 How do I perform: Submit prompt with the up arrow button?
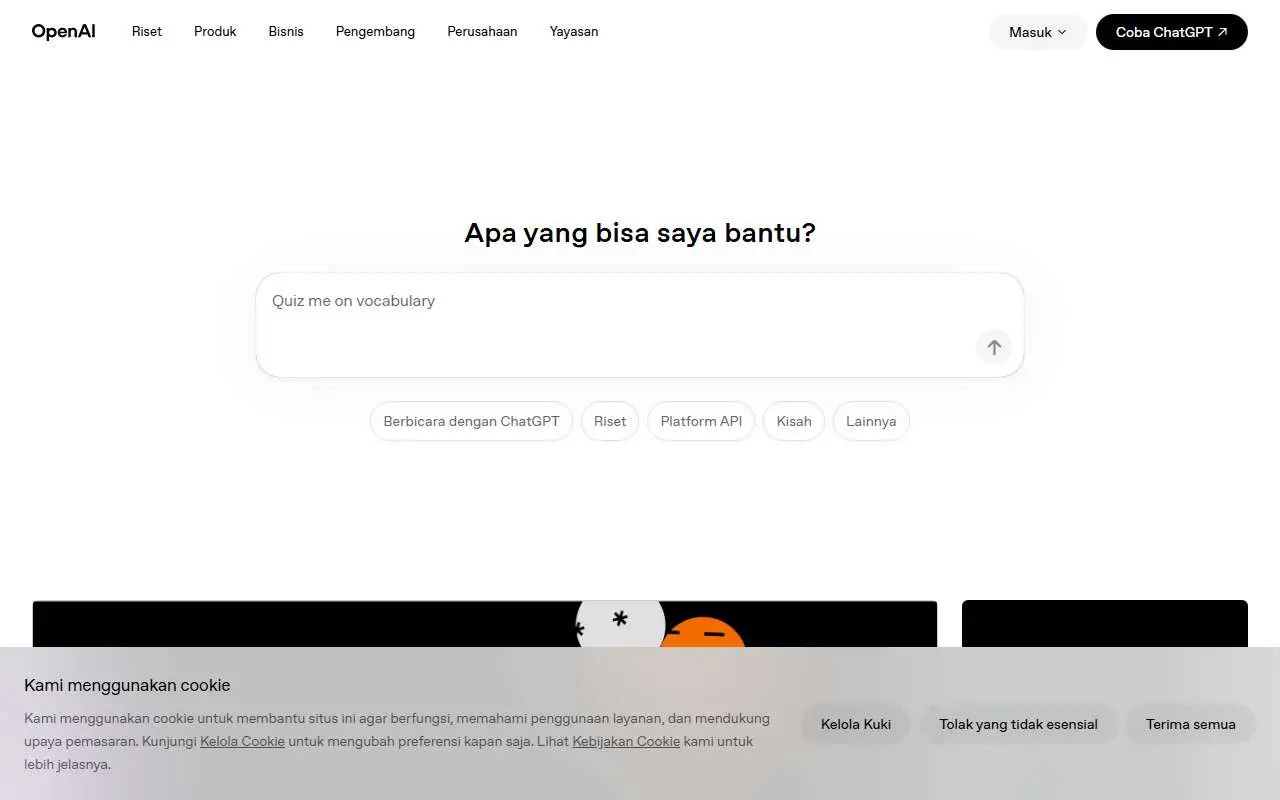[994, 347]
